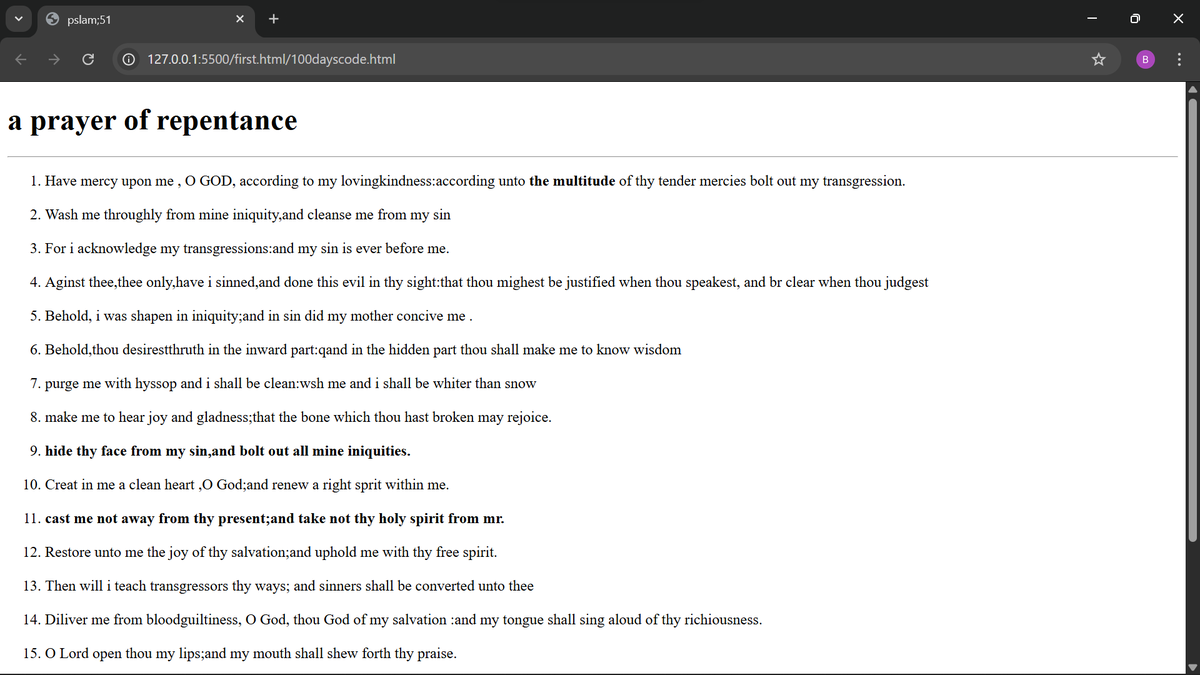Close the pslam;51 tab
1200x675 pixels.
240,19
